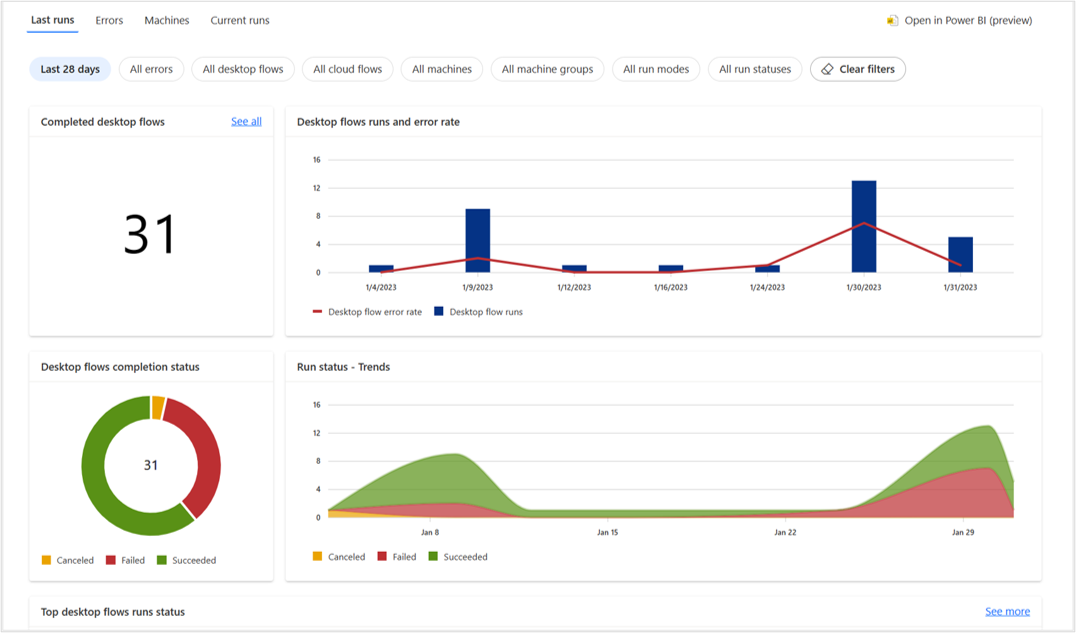Expand the All cloud flows filter
This screenshot has height=633, width=1076.
coord(347,69)
